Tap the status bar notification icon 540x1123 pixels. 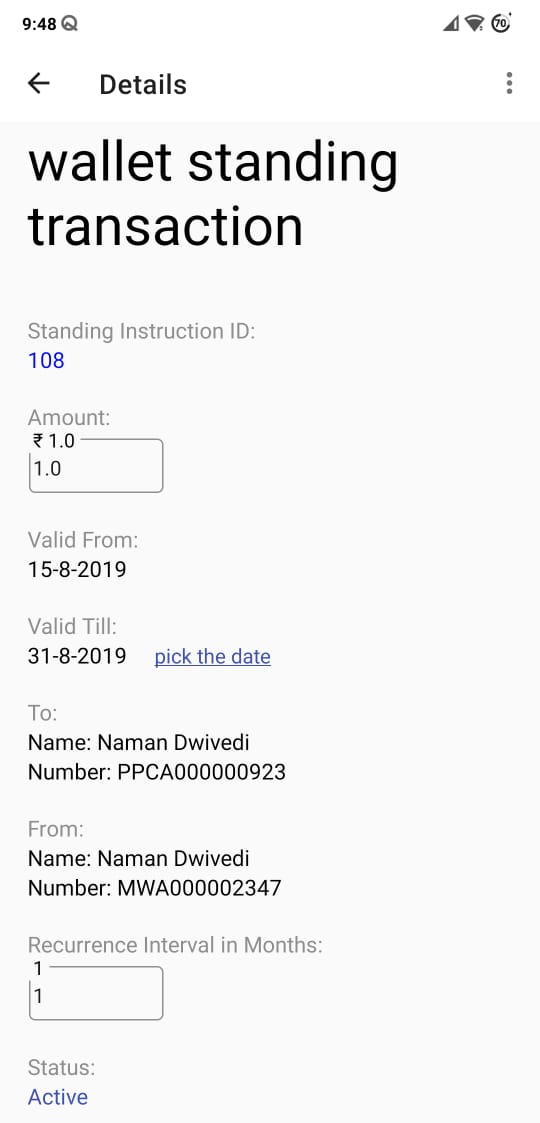pos(70,24)
